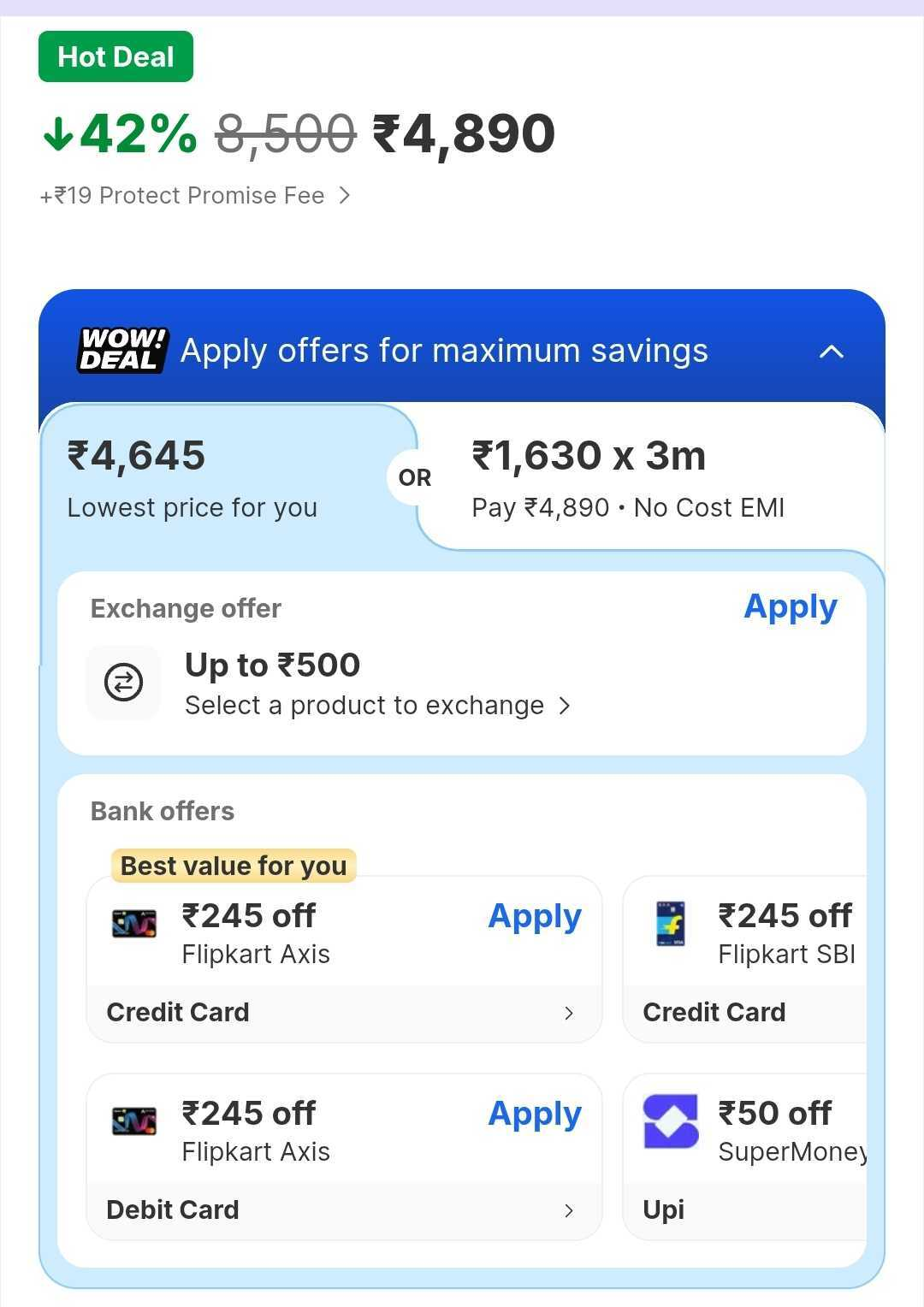The width and height of the screenshot is (924, 1307).
Task: Click the SuperMoney UPI logo icon
Action: (670, 1121)
